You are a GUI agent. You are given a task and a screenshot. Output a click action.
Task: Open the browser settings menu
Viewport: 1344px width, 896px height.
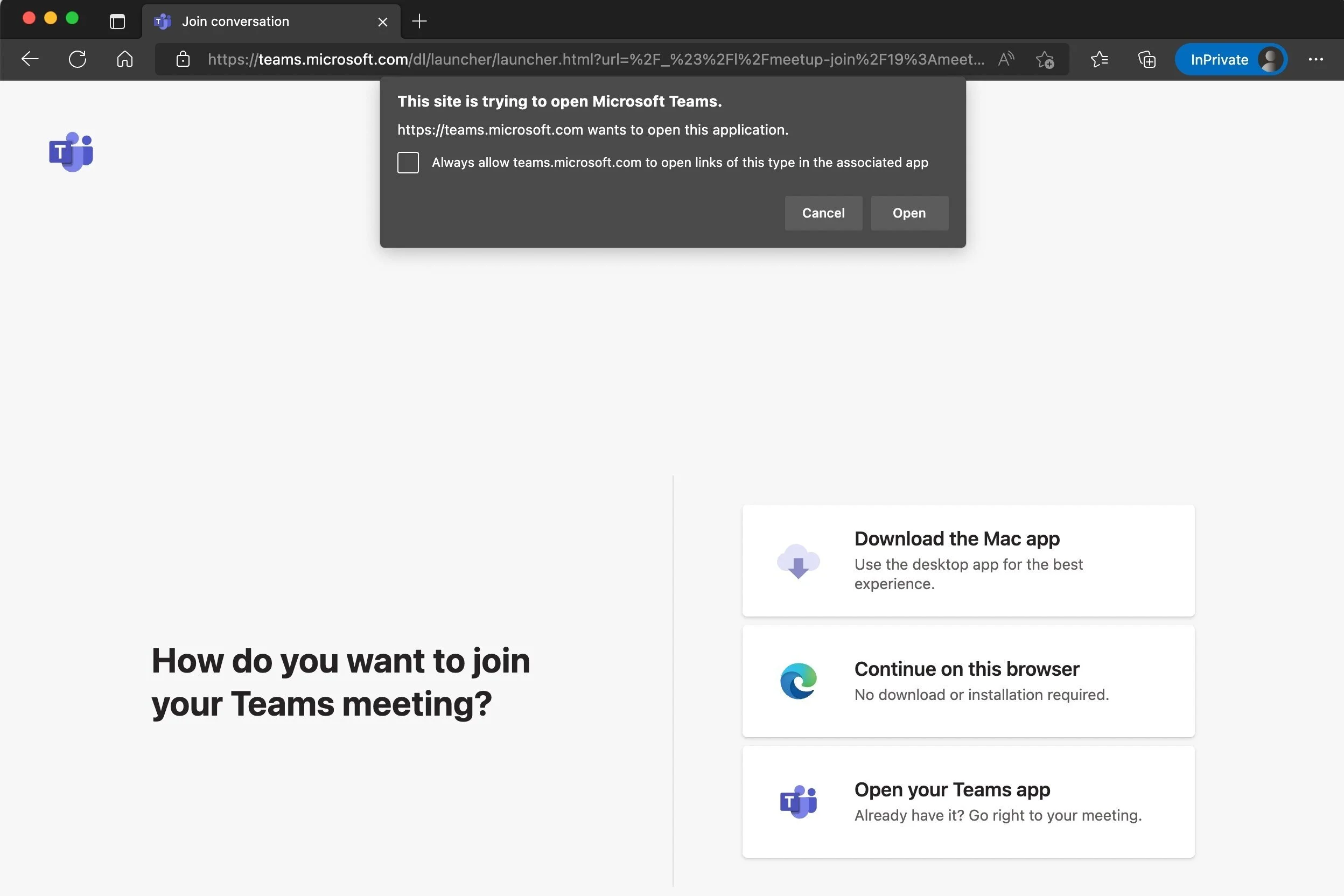(1317, 59)
